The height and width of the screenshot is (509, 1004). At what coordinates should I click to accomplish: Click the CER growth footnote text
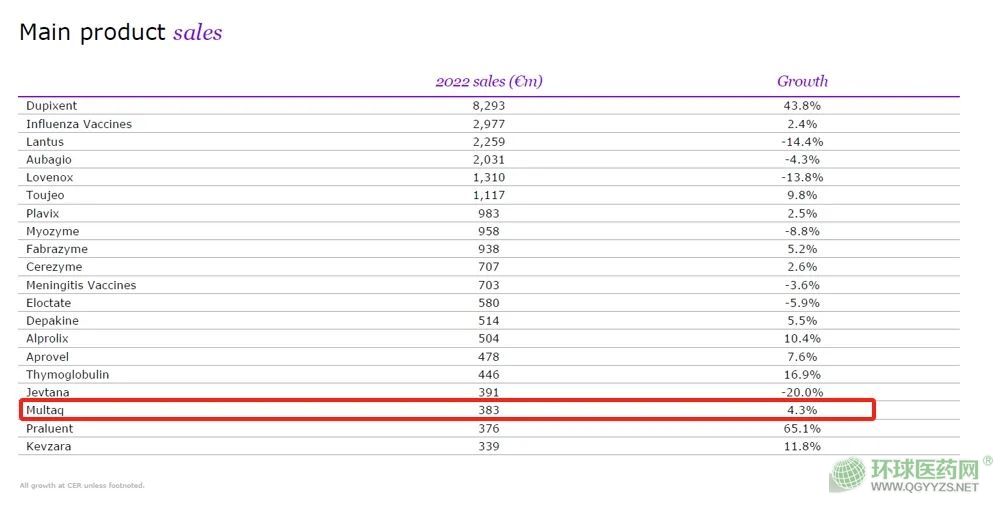(x=82, y=486)
